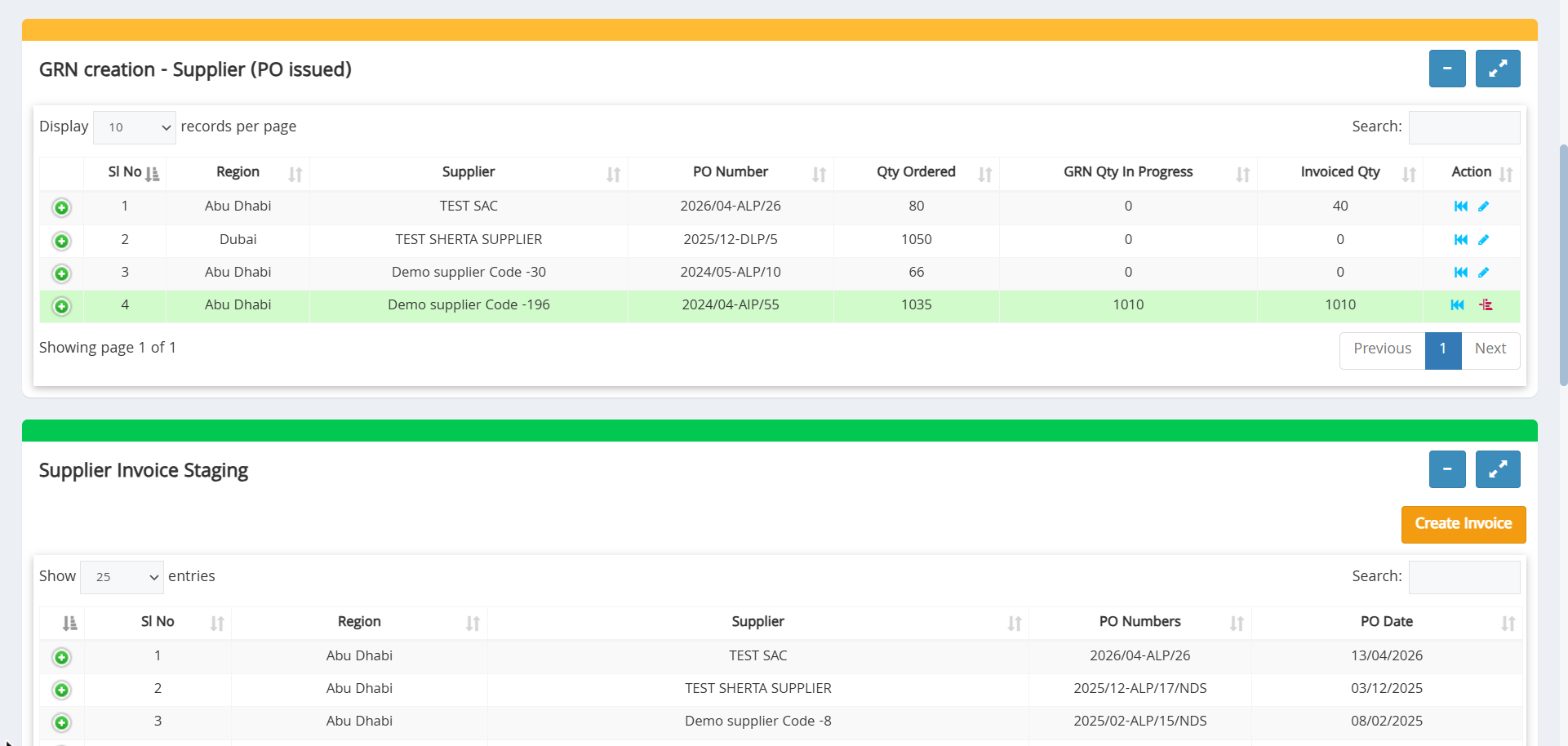Expand Demo supplier Code -30 row details
The image size is (1568, 746).
click(61, 274)
